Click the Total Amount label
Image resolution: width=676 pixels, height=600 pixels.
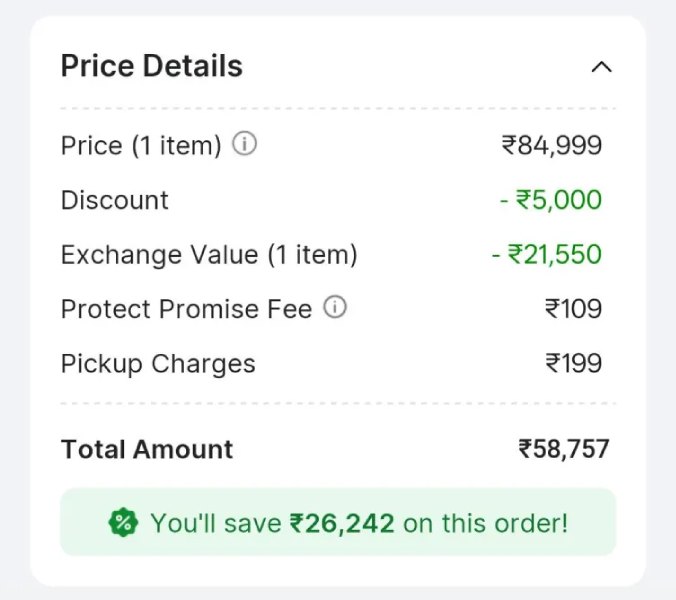point(147,449)
